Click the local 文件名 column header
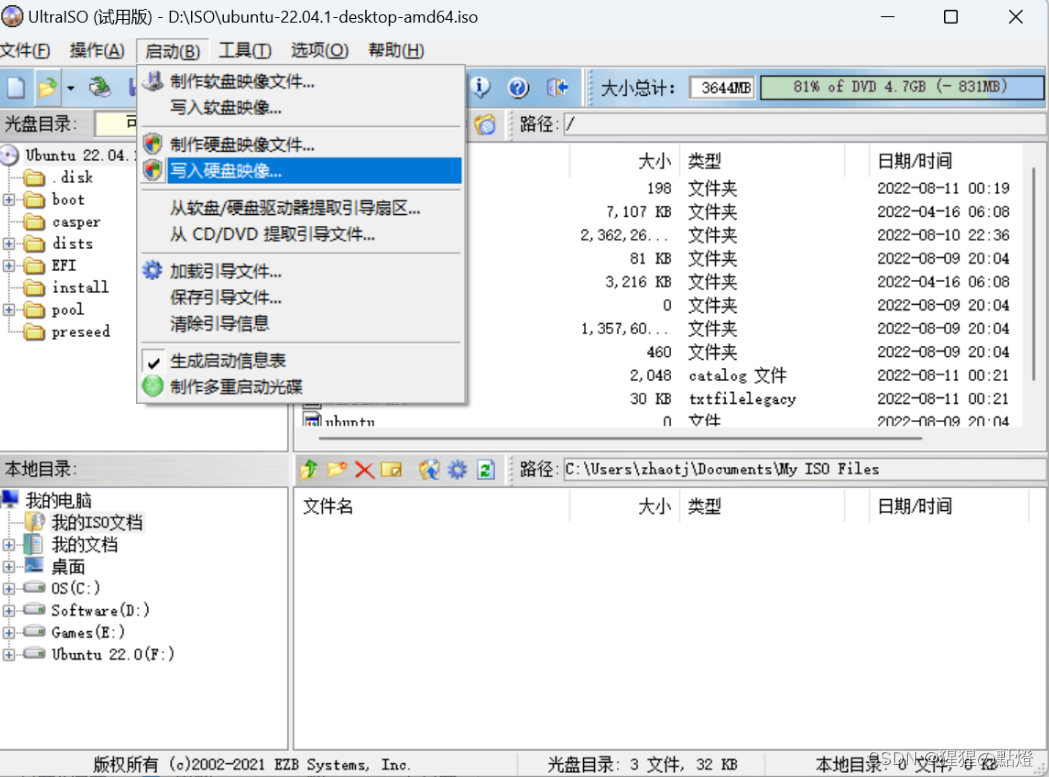The image size is (1049, 777). (x=432, y=506)
